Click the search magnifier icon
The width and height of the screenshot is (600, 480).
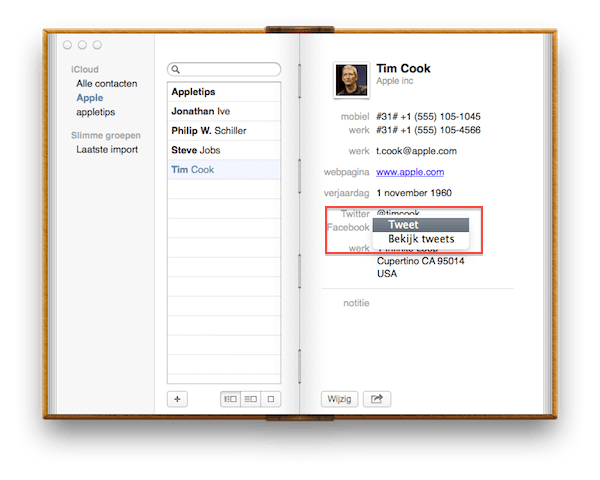pyautogui.click(x=176, y=69)
